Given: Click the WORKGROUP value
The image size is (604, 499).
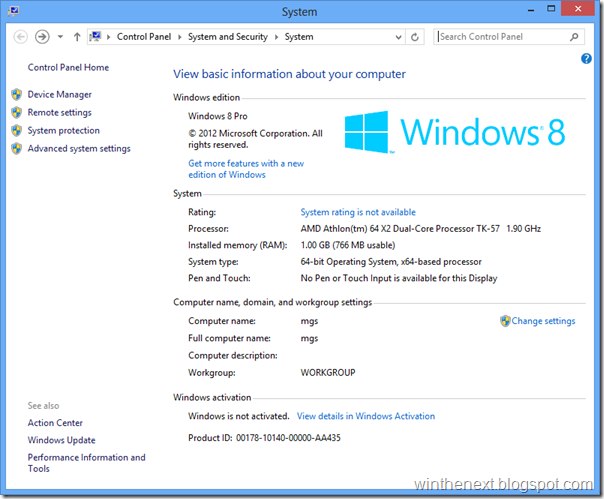Looking at the screenshot, I should click(x=328, y=373).
